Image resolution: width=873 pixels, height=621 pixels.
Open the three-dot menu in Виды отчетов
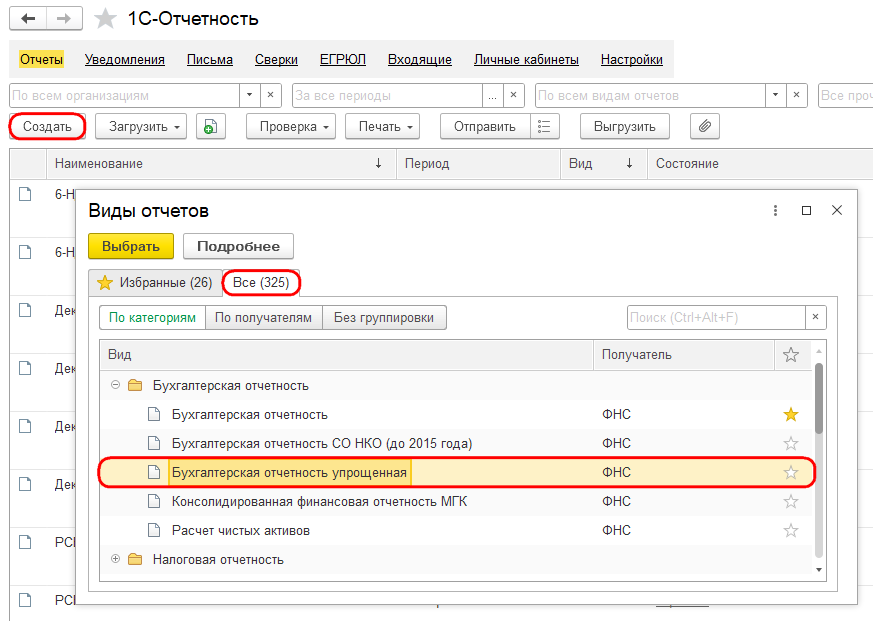(x=775, y=211)
